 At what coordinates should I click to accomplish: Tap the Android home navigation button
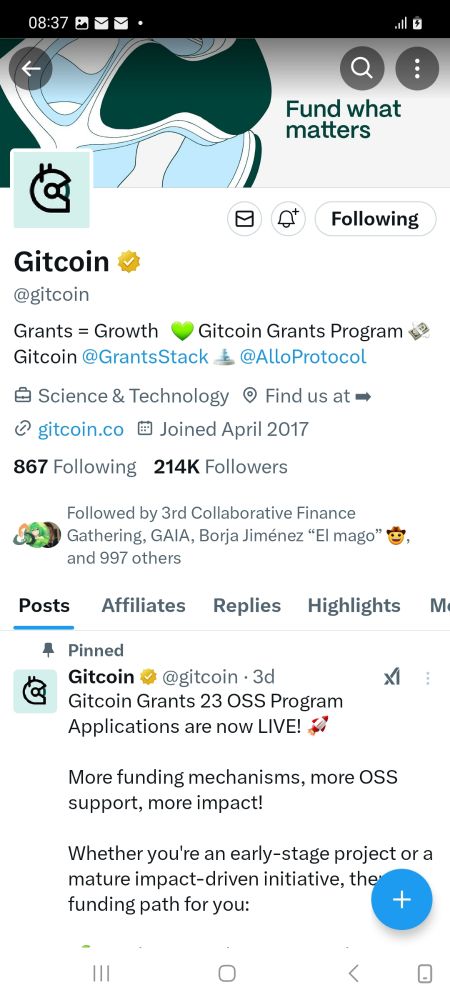point(227,973)
